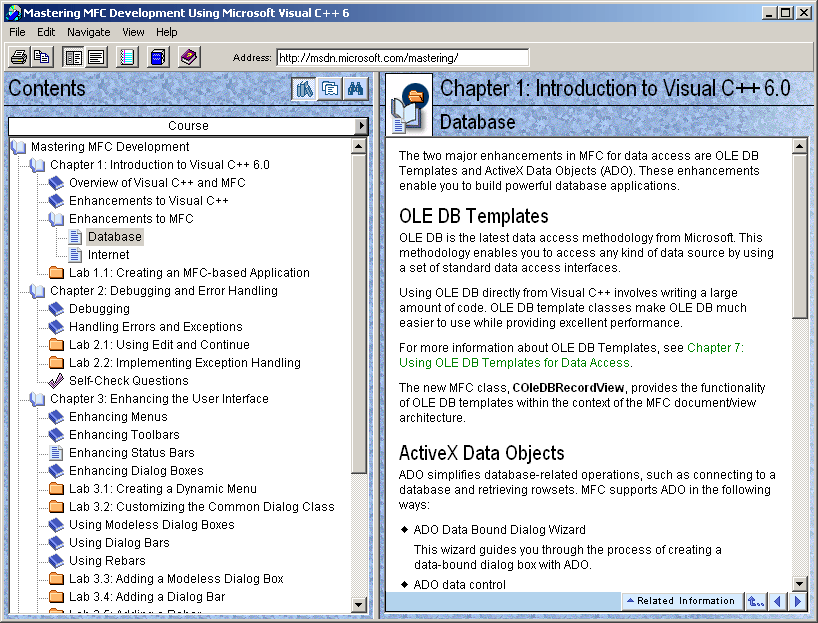Select Enhancing Toolbars topic
The height and width of the screenshot is (623, 818).
[x=124, y=435]
